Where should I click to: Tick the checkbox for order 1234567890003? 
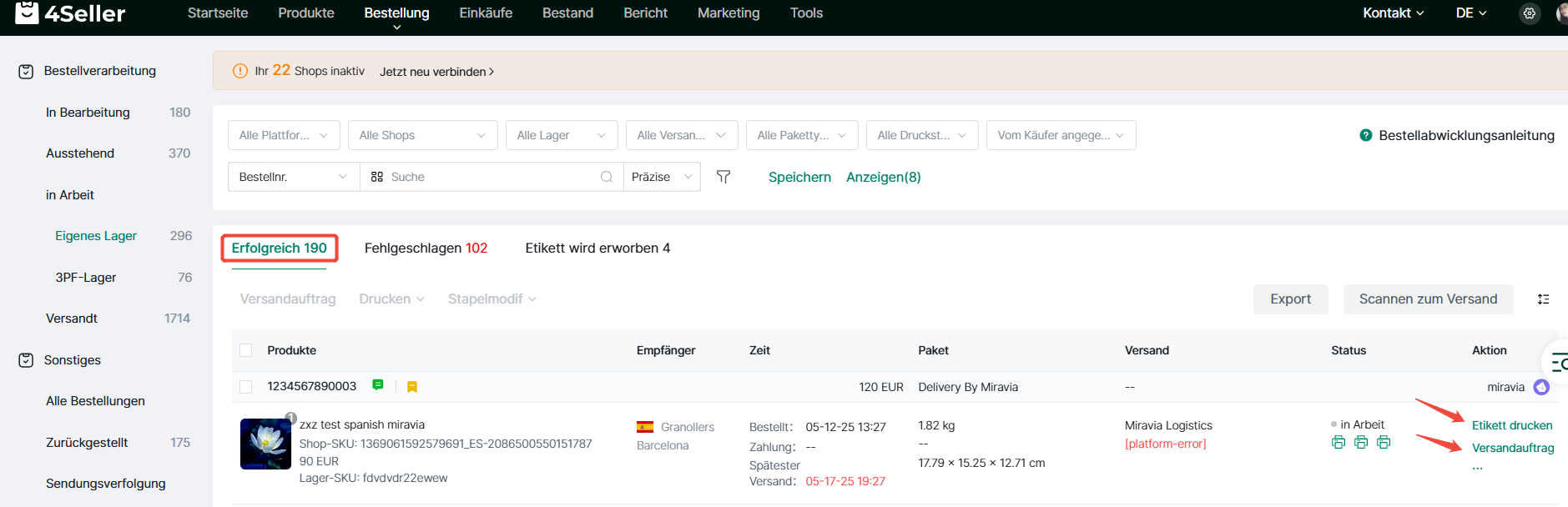tap(246, 387)
